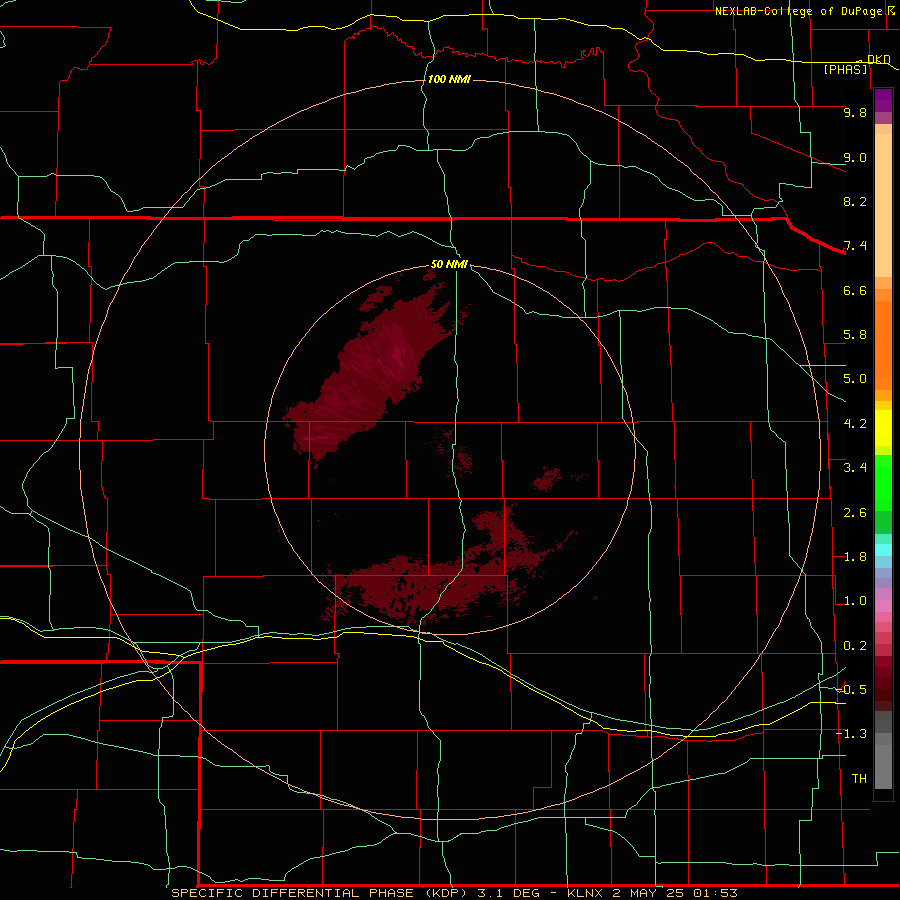Image resolution: width=900 pixels, height=900 pixels.
Task: Click the 1.0 value on the color scale
Action: tap(855, 601)
